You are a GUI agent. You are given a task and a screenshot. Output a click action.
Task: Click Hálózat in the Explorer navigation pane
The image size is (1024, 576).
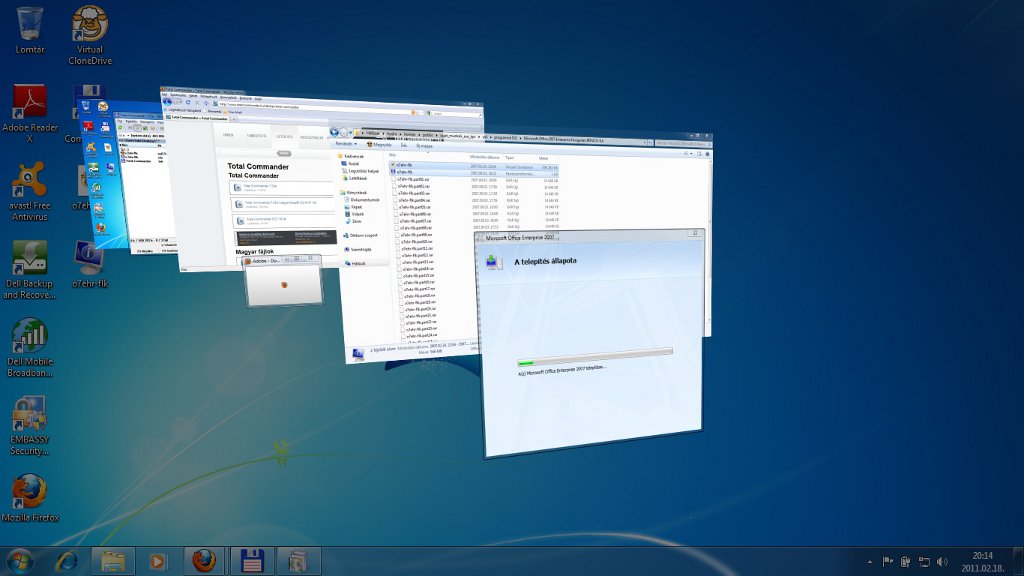point(357,263)
